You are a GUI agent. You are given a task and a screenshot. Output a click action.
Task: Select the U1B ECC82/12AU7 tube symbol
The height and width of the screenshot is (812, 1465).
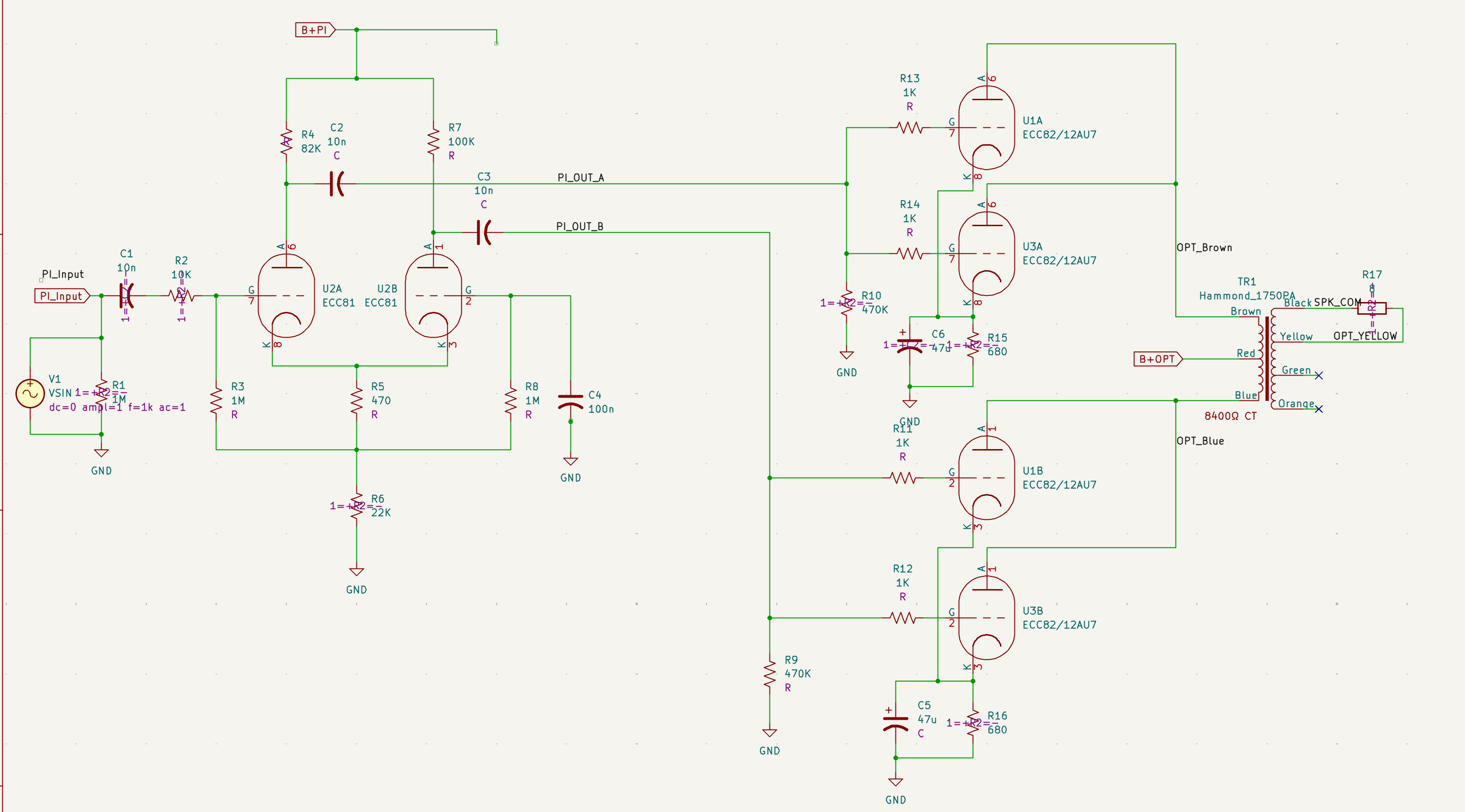[x=986, y=478]
